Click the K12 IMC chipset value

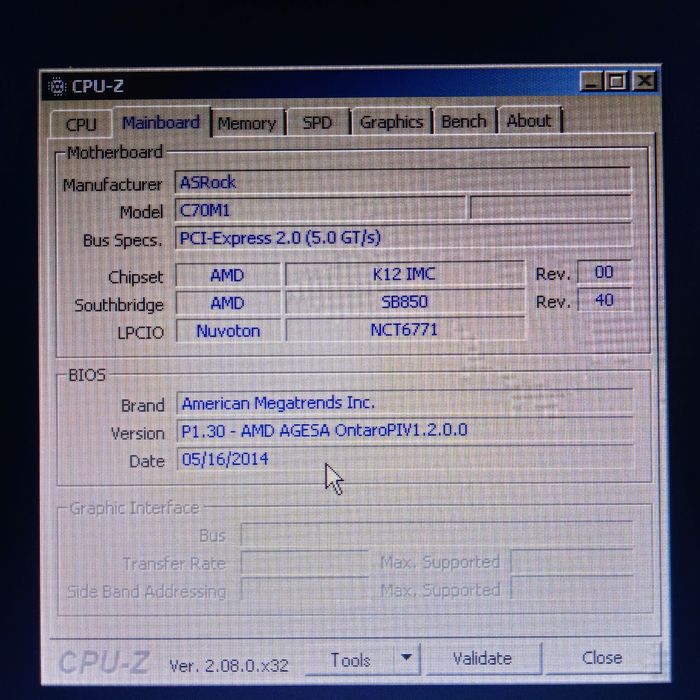[404, 274]
